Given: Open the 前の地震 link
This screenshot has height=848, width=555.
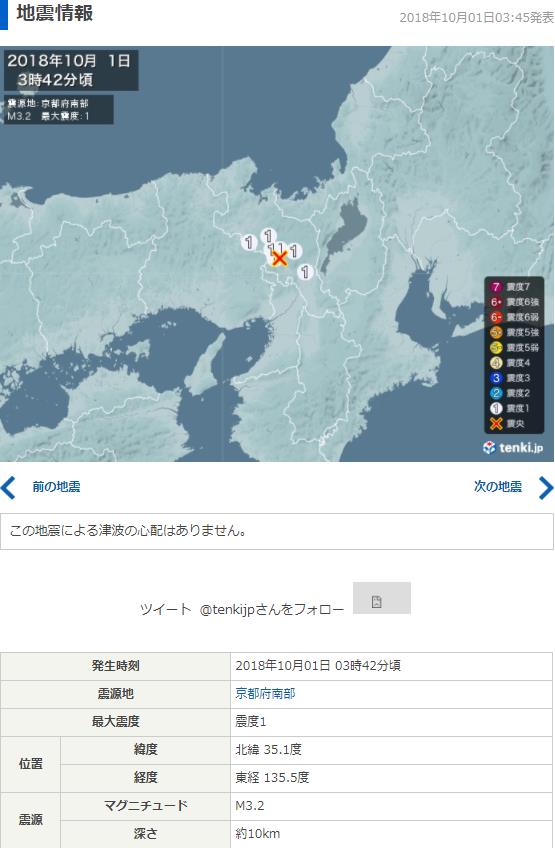Looking at the screenshot, I should (x=56, y=487).
